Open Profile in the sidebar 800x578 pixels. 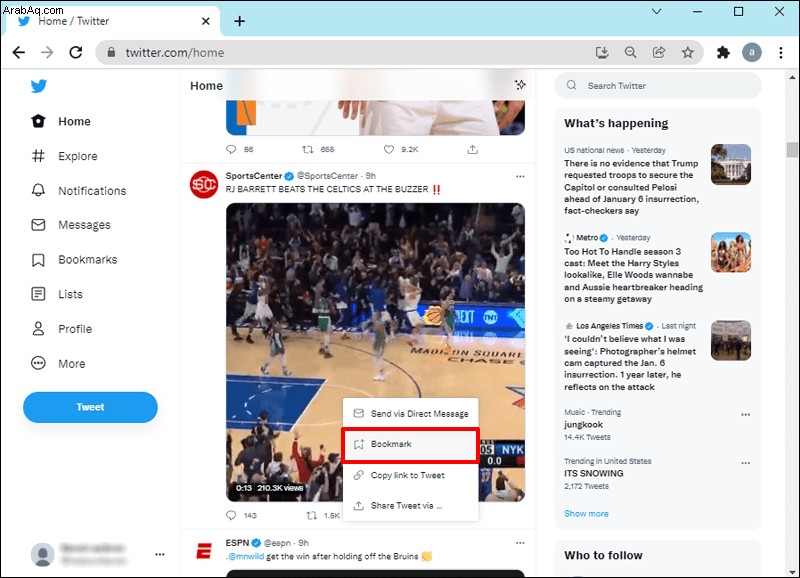(x=62, y=329)
